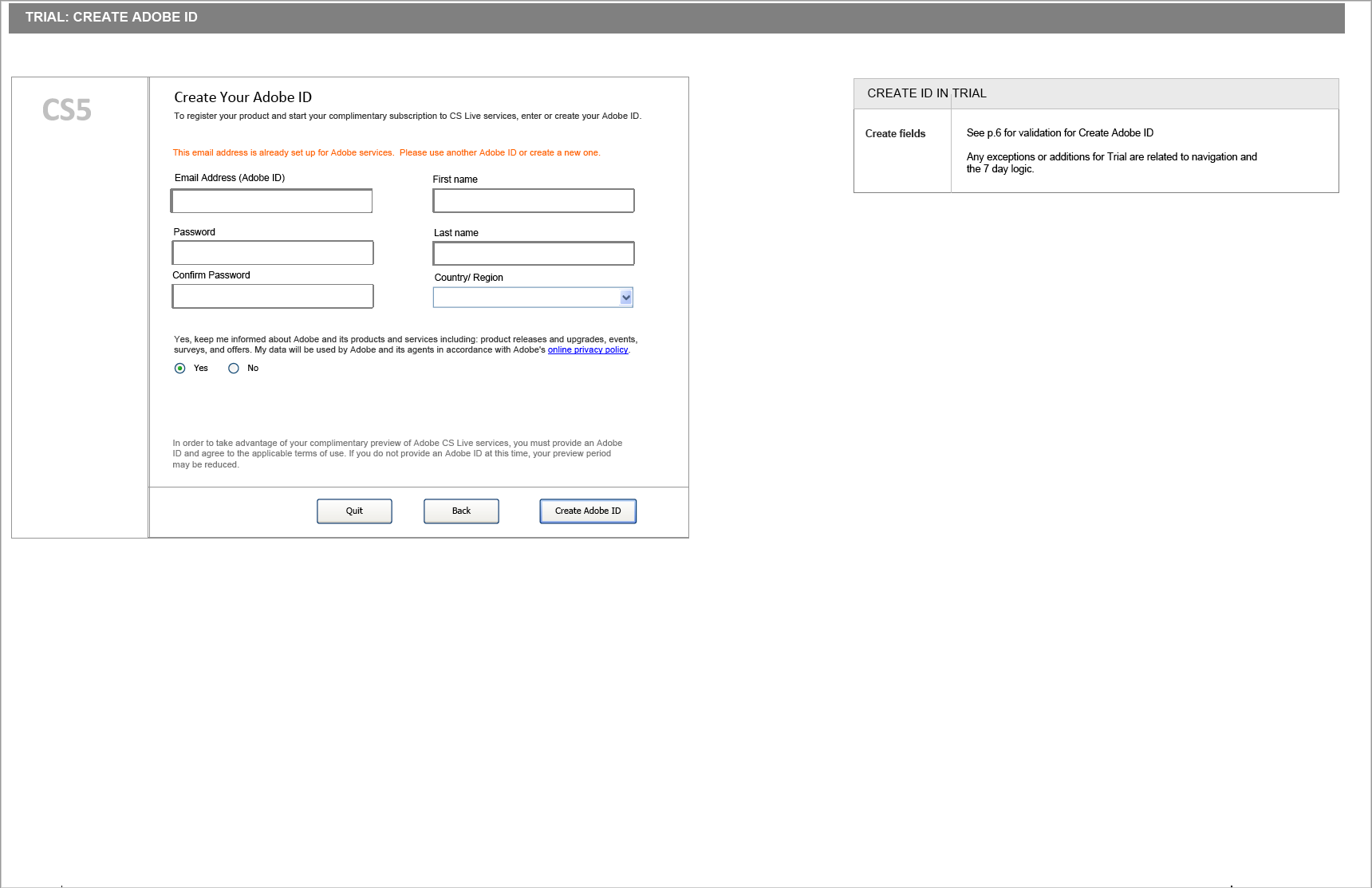The width and height of the screenshot is (1372, 888).
Task: Click the To register your product instruction text
Action: 408,116
